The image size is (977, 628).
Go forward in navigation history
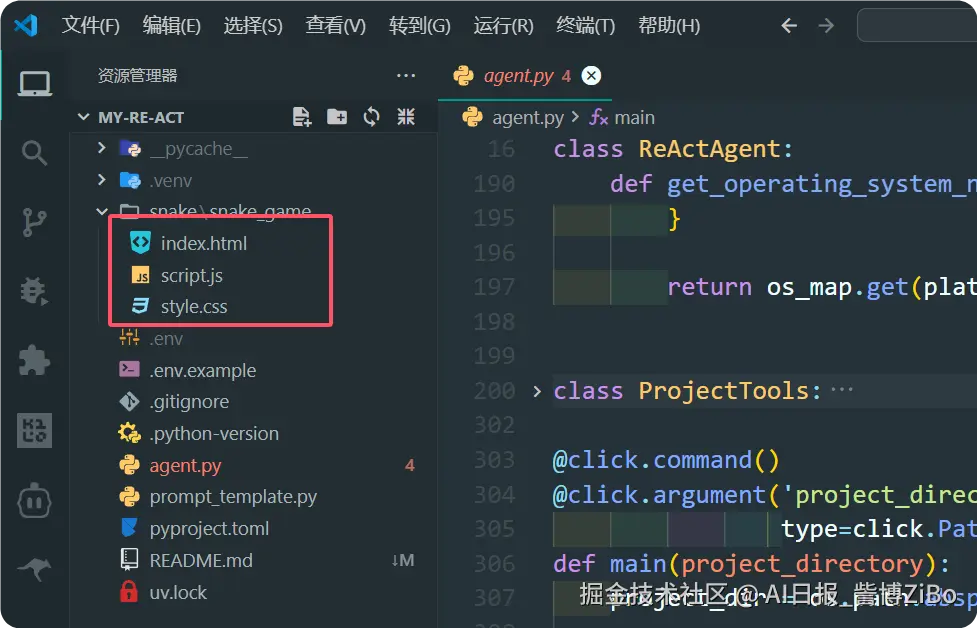[826, 26]
